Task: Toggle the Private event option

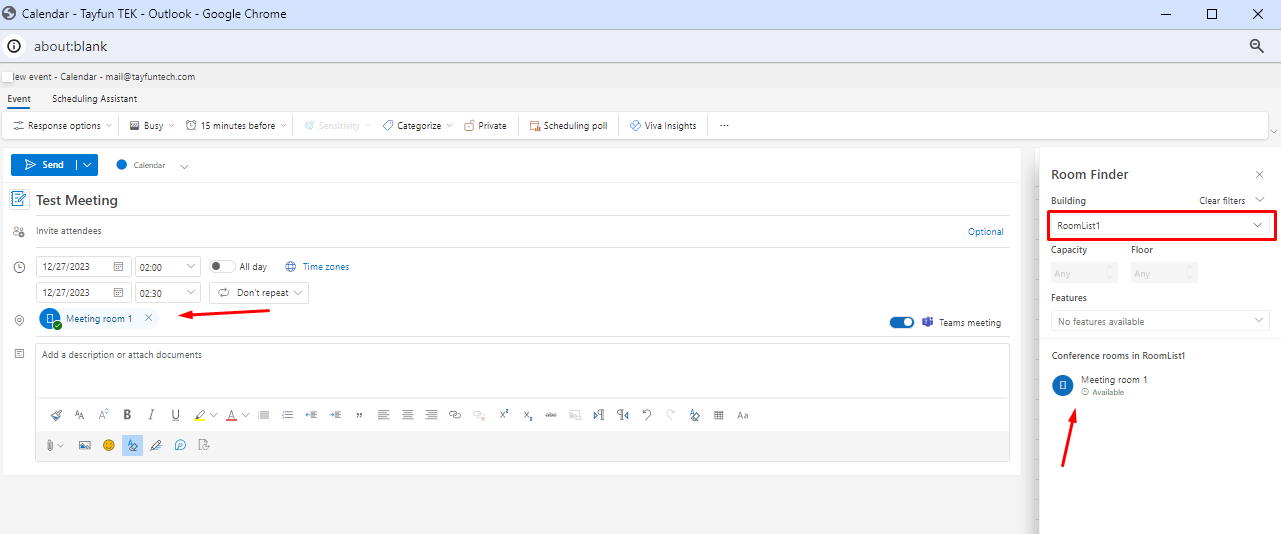Action: coord(485,126)
